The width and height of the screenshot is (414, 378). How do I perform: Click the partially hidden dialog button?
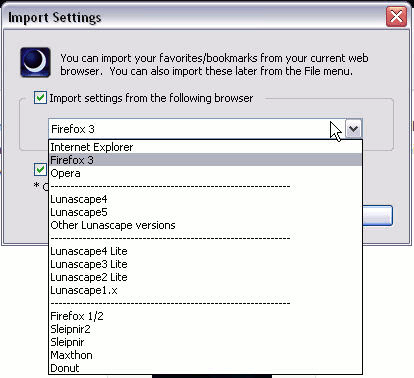tap(378, 216)
